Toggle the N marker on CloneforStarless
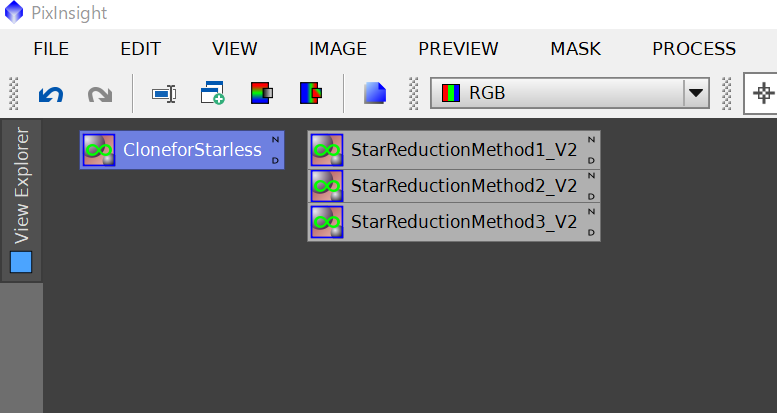 point(276,140)
